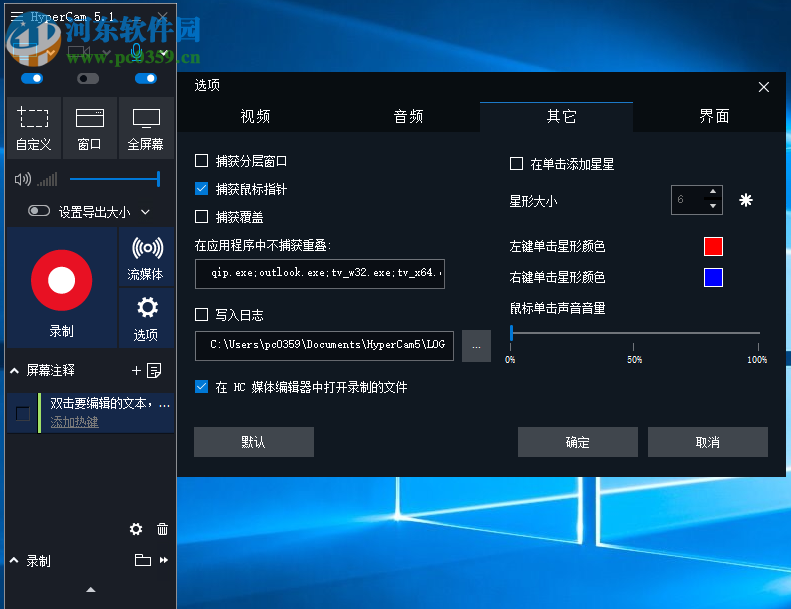
Task: Decrease 星形大小 with down stepper arrow
Action: point(713,206)
